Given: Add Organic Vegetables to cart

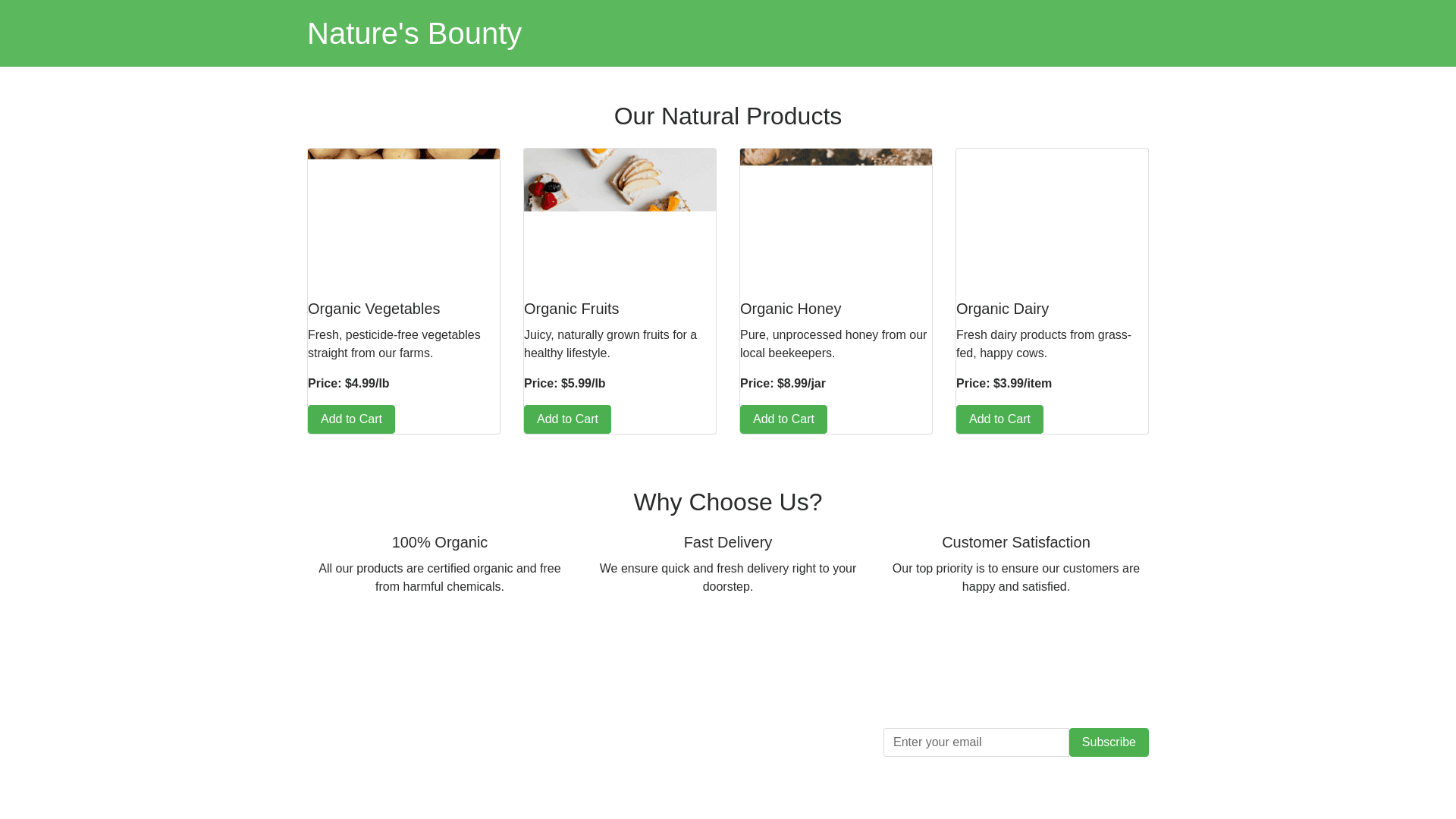Looking at the screenshot, I should coord(351,419).
